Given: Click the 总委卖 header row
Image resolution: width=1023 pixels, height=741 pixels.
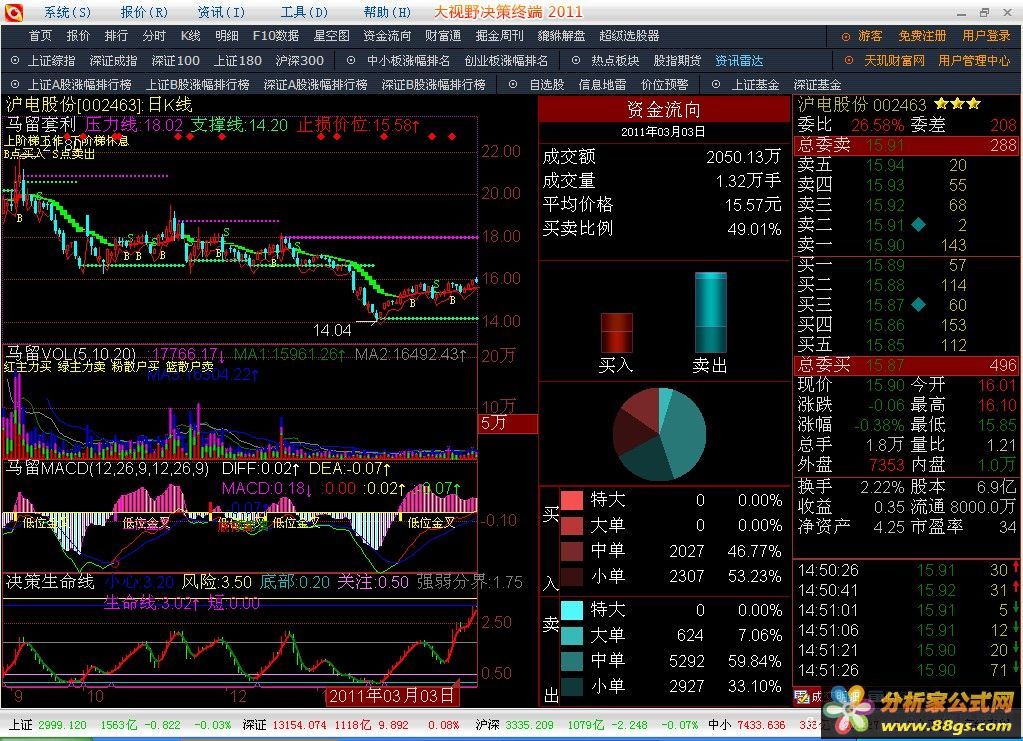Looking at the screenshot, I should click(x=906, y=145).
